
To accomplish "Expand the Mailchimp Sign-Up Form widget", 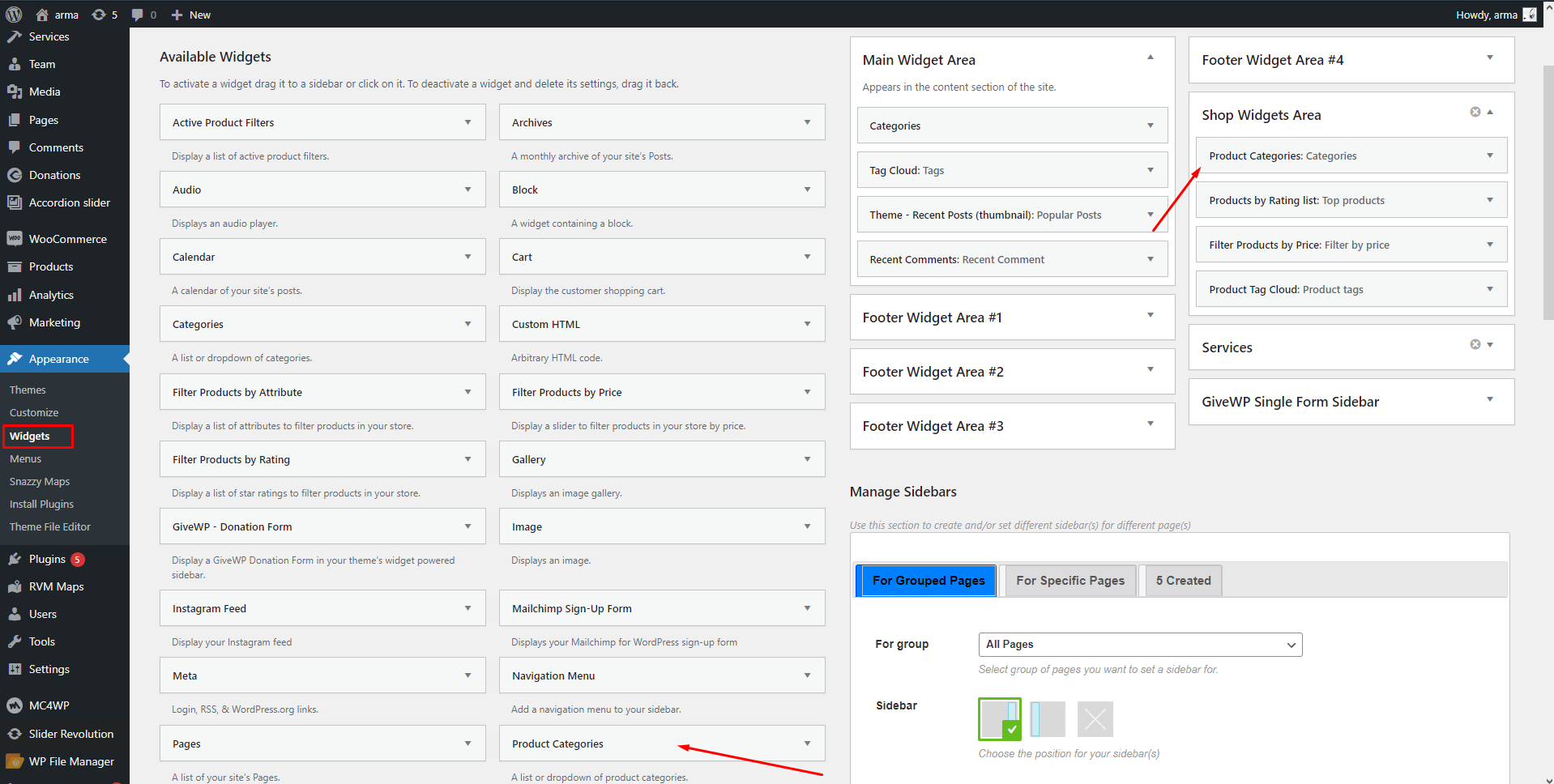I will point(807,608).
